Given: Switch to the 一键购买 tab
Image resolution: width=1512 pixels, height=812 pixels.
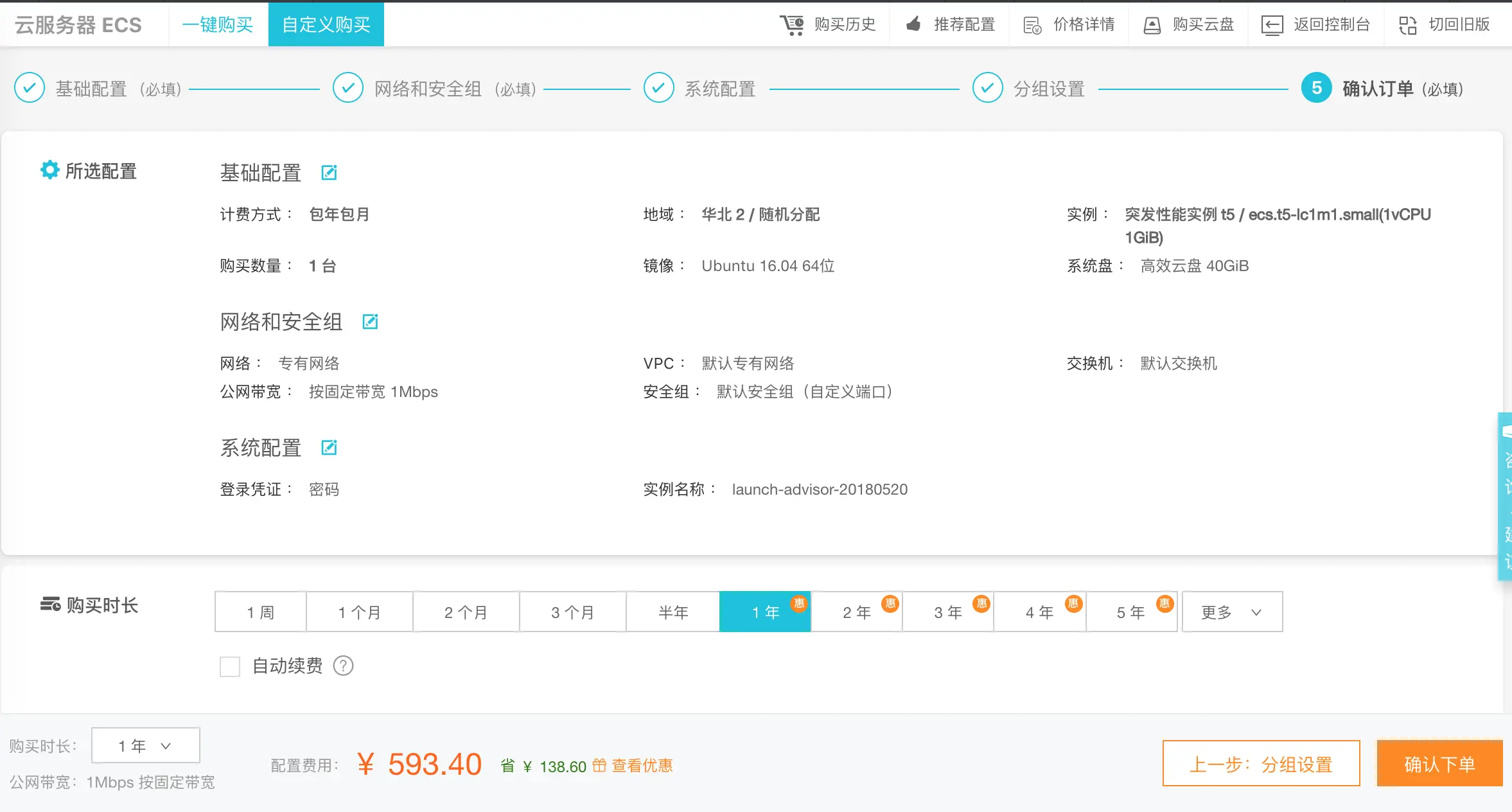Looking at the screenshot, I should click(218, 24).
